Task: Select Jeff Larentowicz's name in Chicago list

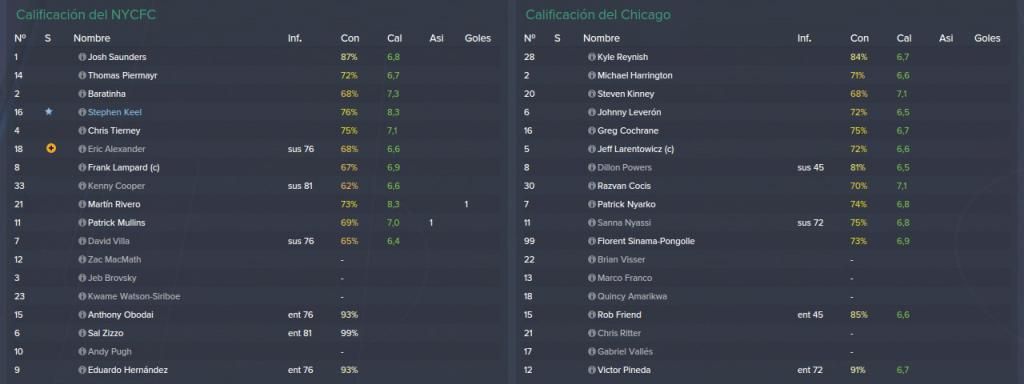Action: (635, 150)
